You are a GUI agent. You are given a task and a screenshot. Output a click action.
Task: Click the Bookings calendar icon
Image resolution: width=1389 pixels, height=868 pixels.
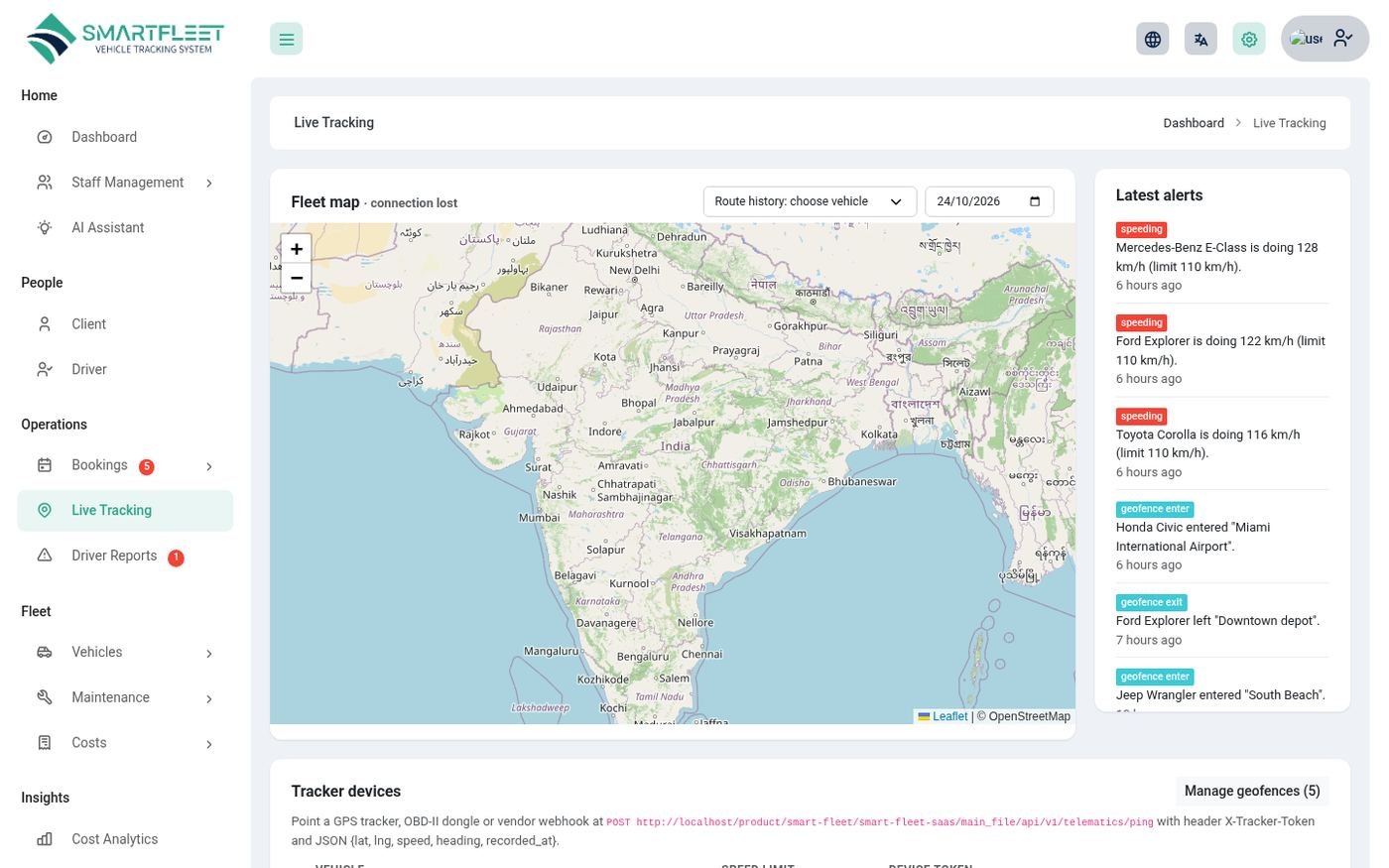tap(45, 465)
